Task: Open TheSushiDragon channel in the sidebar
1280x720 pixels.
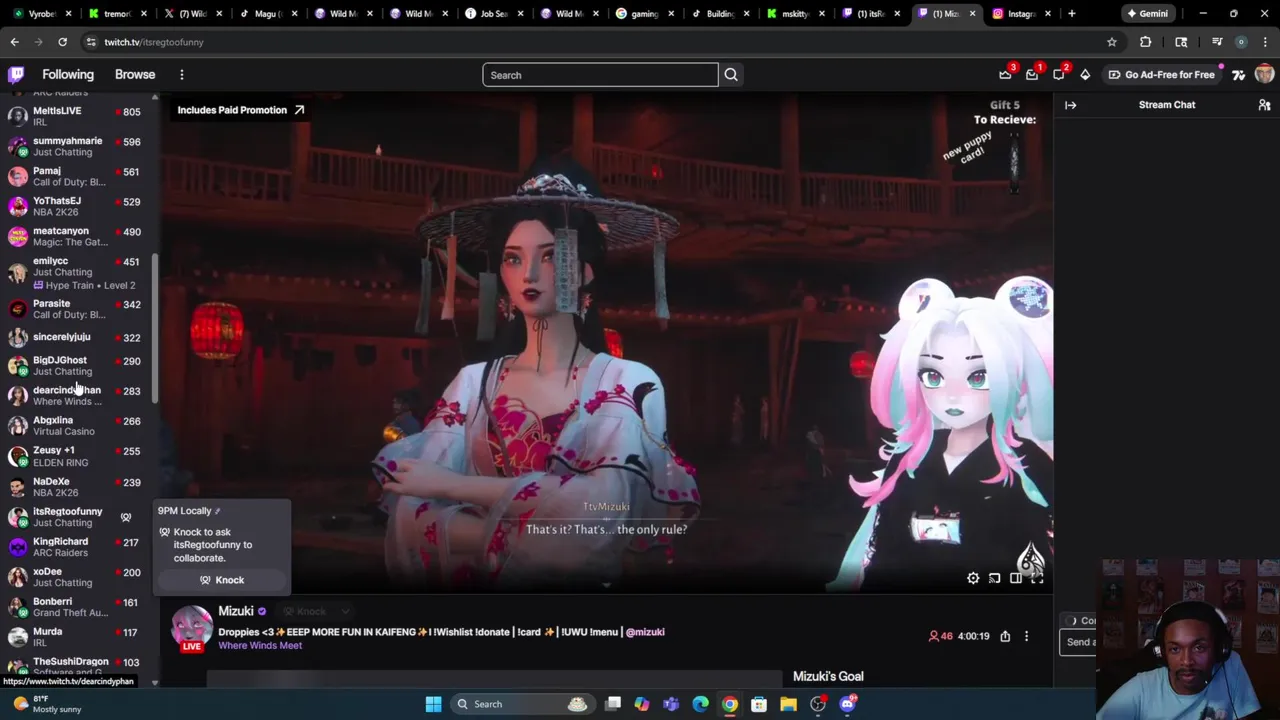Action: (78, 666)
